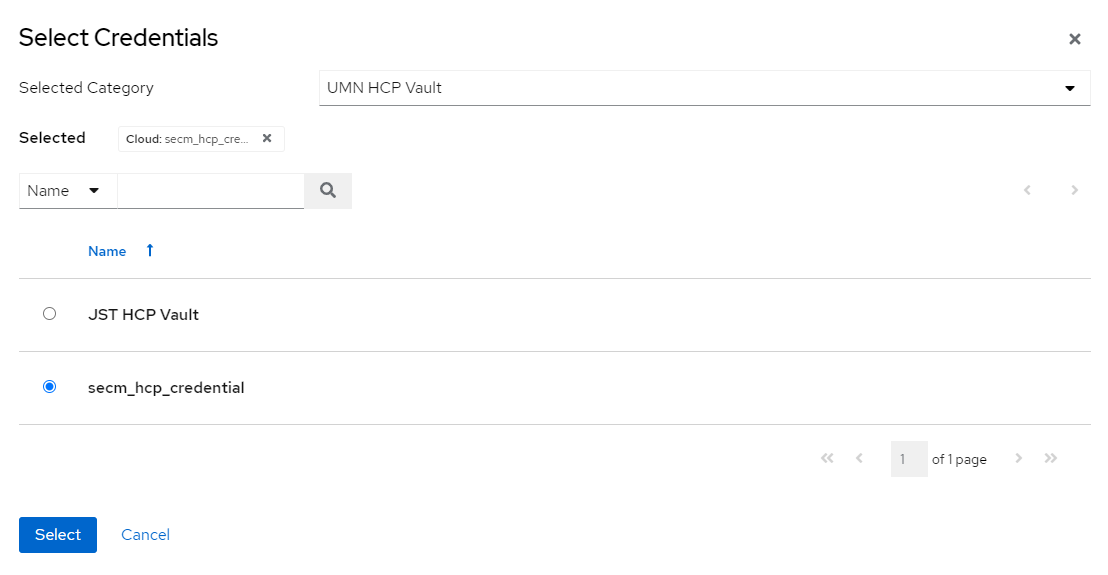Go to previous page in bottom pagination

click(859, 458)
